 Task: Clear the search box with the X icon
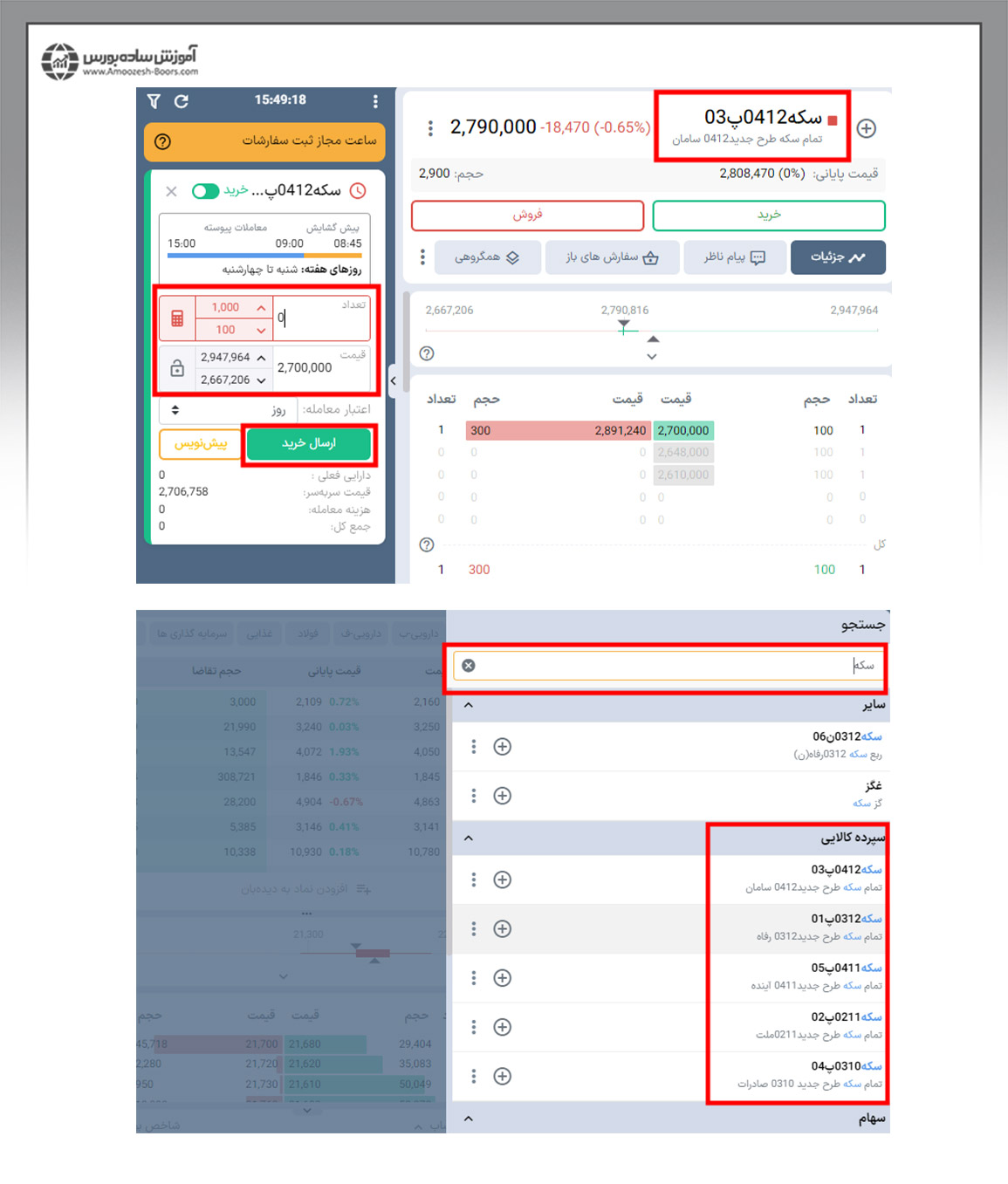pyautogui.click(x=469, y=666)
